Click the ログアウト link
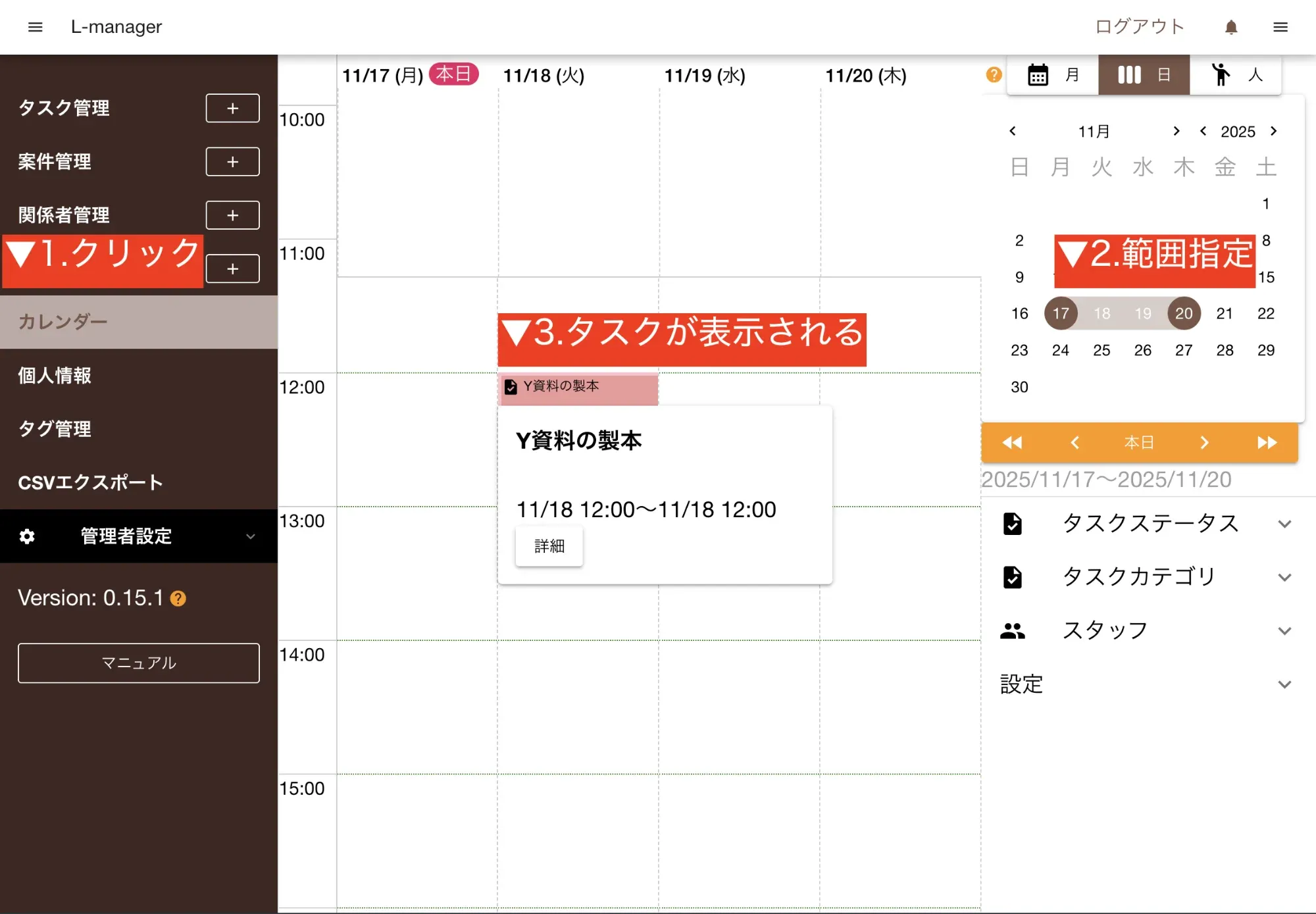 [x=1140, y=27]
